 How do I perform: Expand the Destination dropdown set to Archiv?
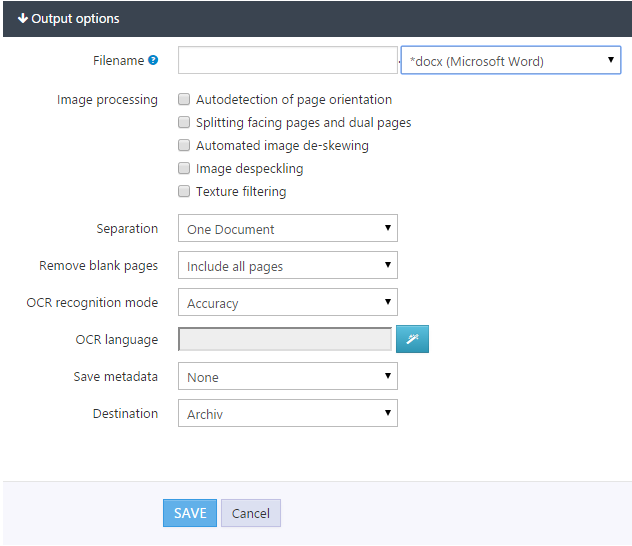(x=287, y=414)
